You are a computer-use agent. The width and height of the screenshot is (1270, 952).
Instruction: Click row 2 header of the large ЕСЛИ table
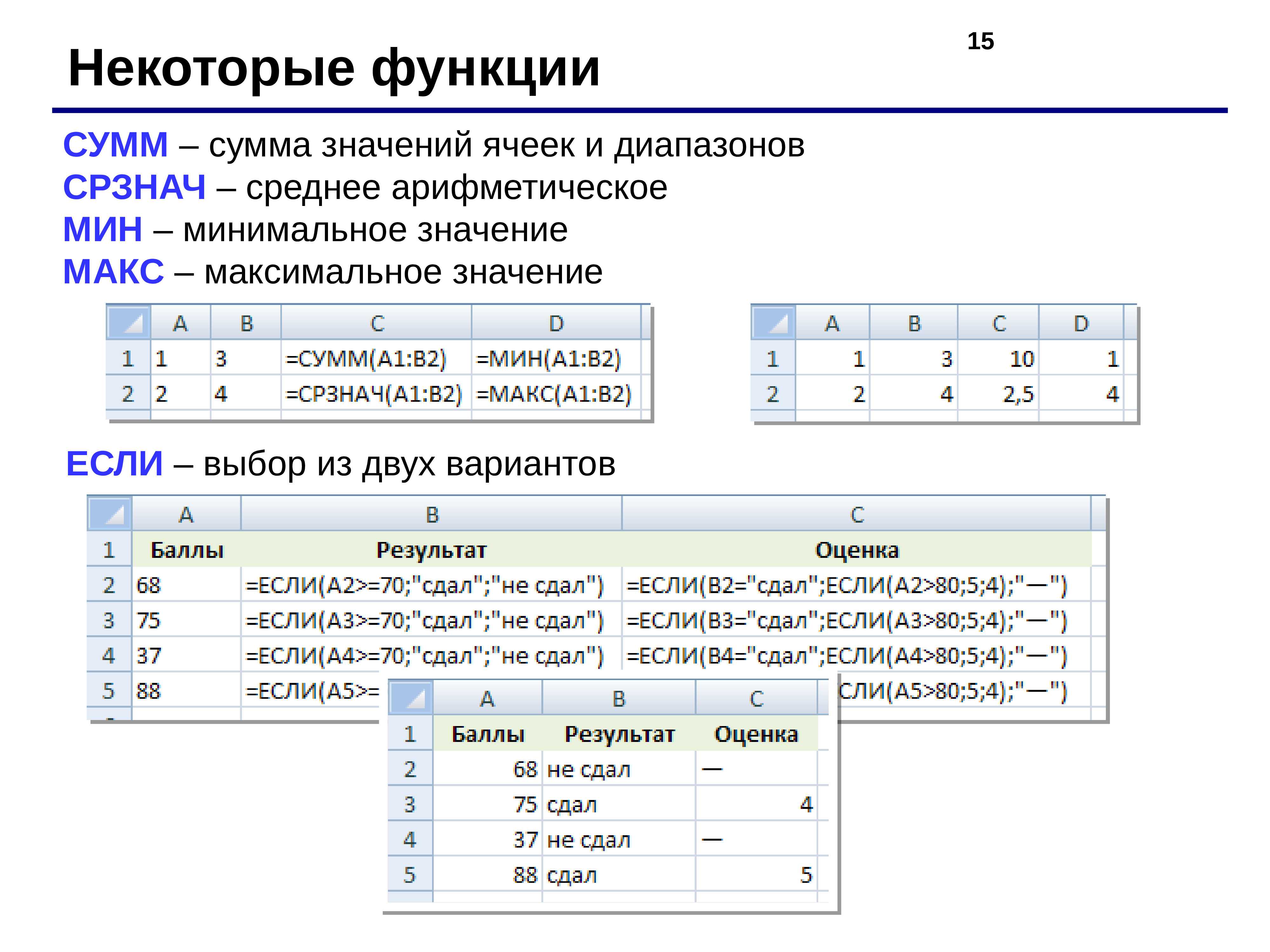pos(109,585)
